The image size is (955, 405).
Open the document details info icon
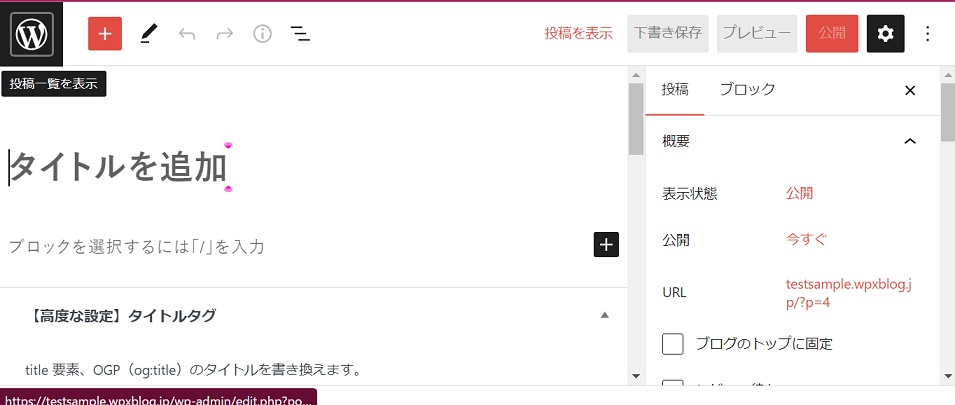(262, 34)
